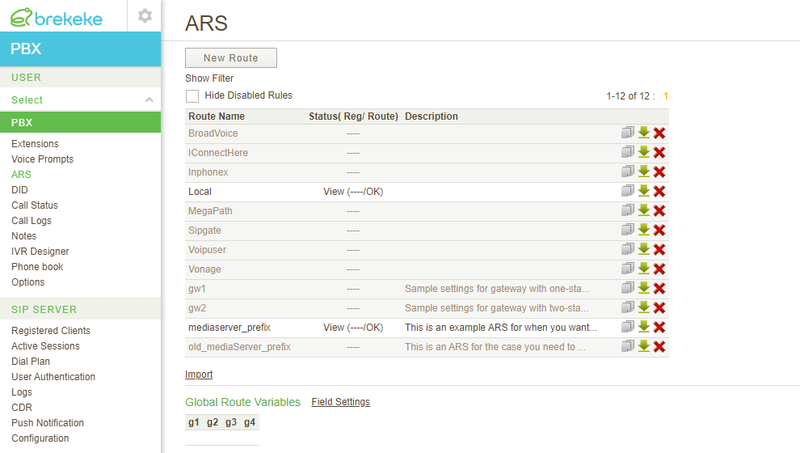Export the Sipgate route
The width and height of the screenshot is (800, 453).
644,230
